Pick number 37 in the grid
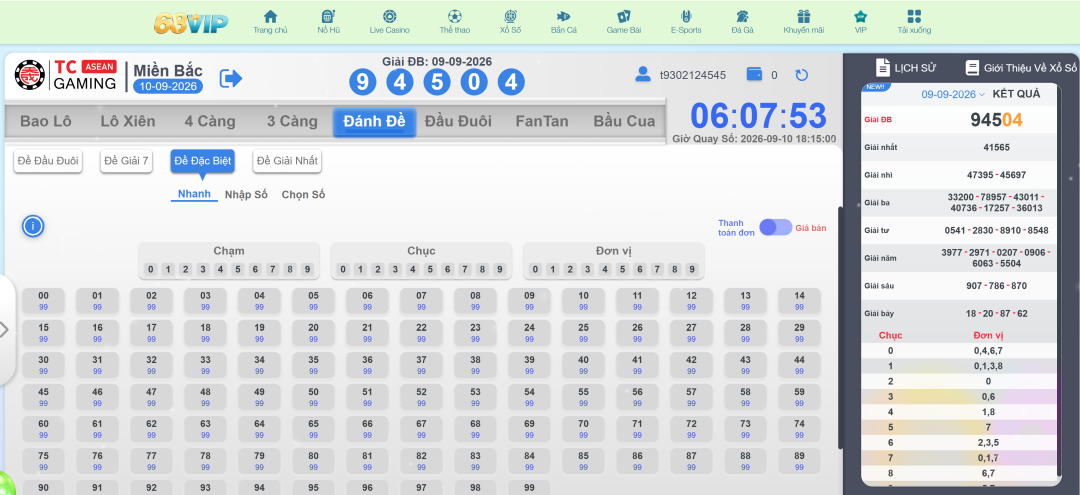This screenshot has width=1080, height=495. [421, 364]
